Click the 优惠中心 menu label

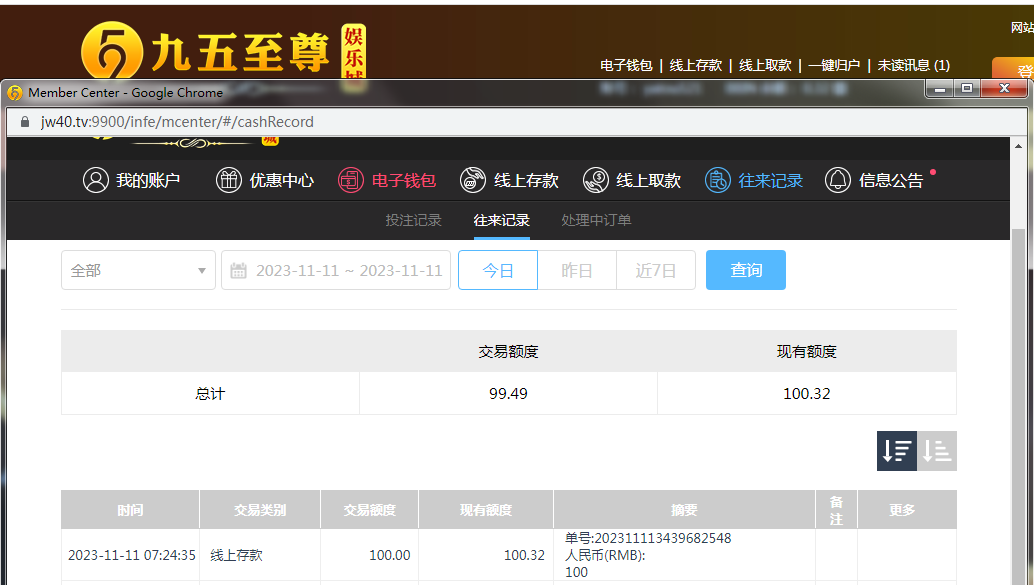282,180
